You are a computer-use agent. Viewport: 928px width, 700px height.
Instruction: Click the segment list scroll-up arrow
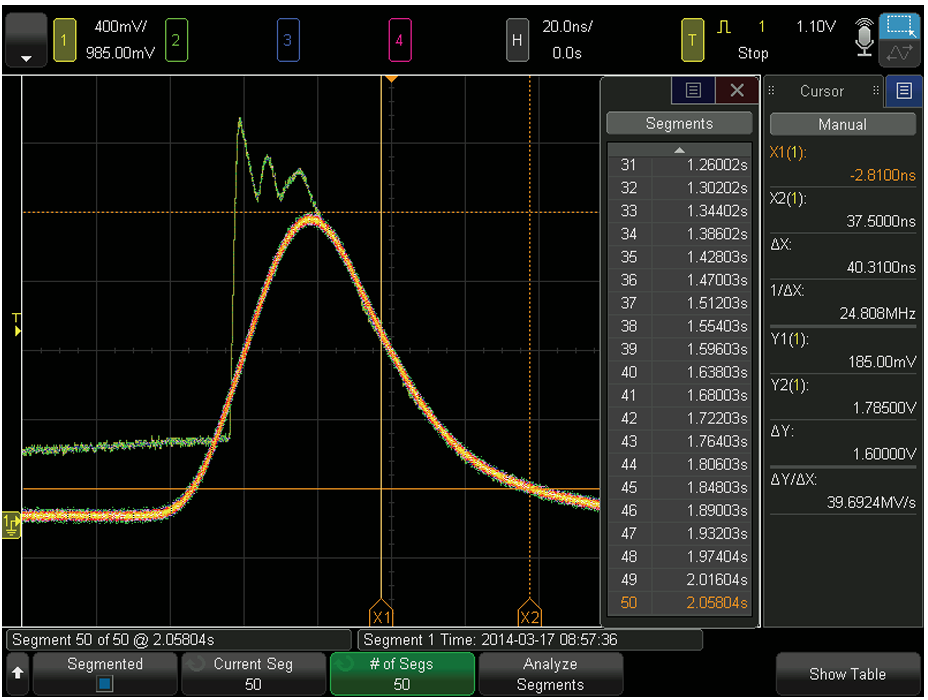679,150
